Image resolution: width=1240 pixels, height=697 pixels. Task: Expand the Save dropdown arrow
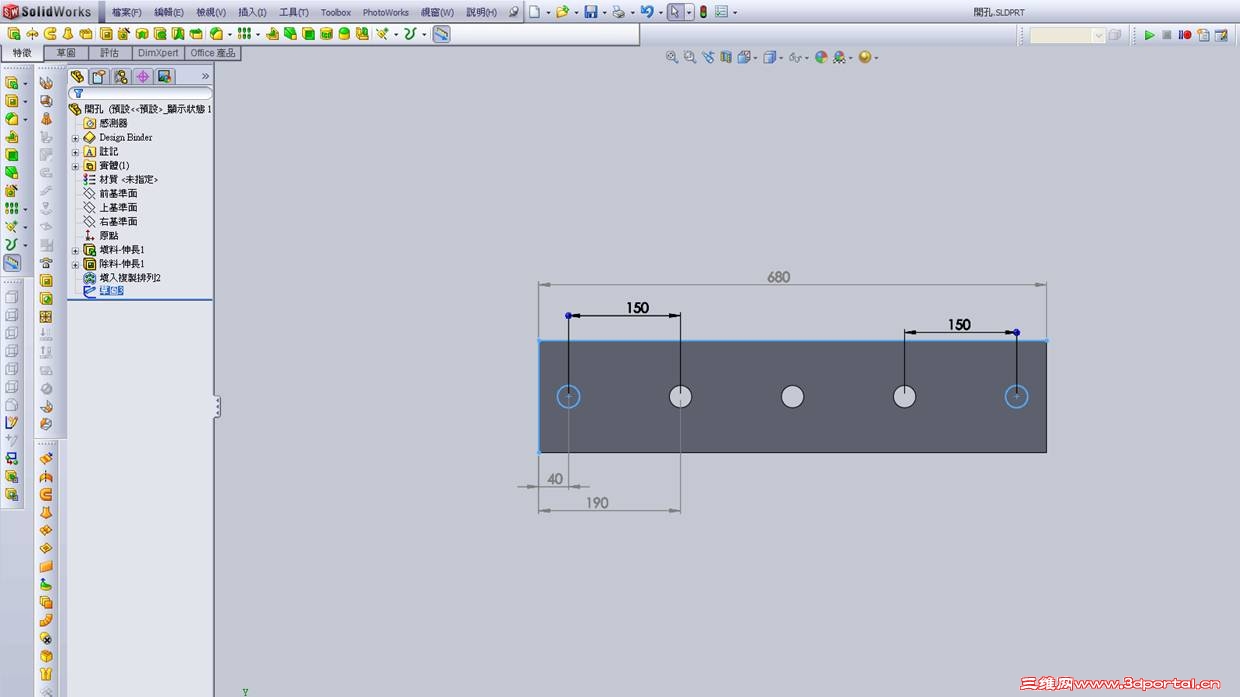pyautogui.click(x=604, y=13)
